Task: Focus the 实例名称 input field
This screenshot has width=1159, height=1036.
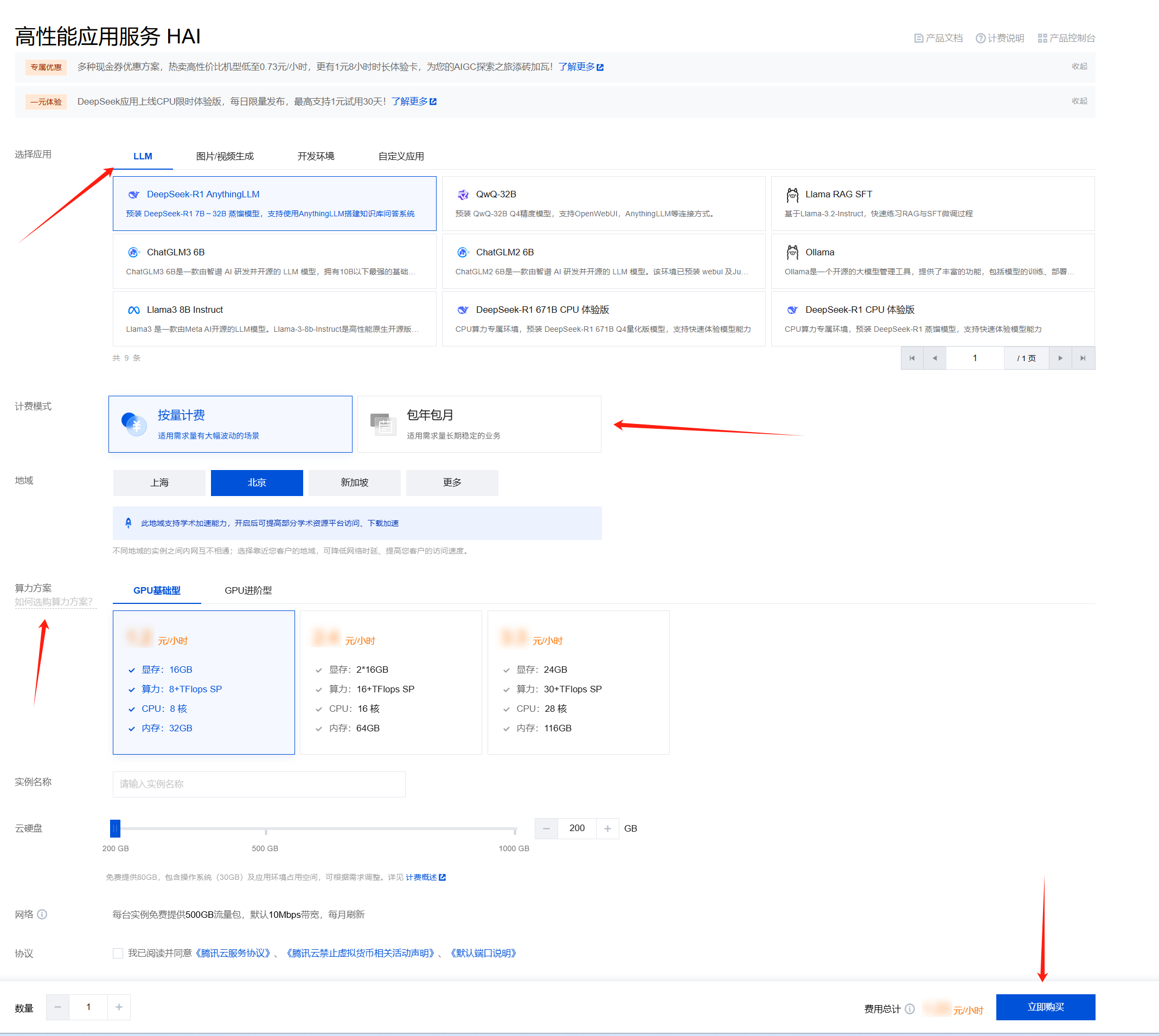Action: (259, 784)
